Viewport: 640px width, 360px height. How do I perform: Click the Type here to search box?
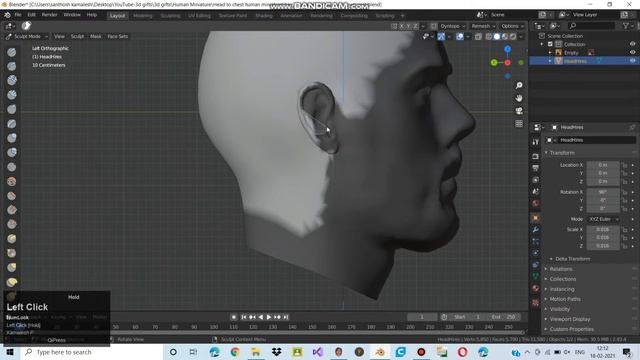click(x=92, y=352)
